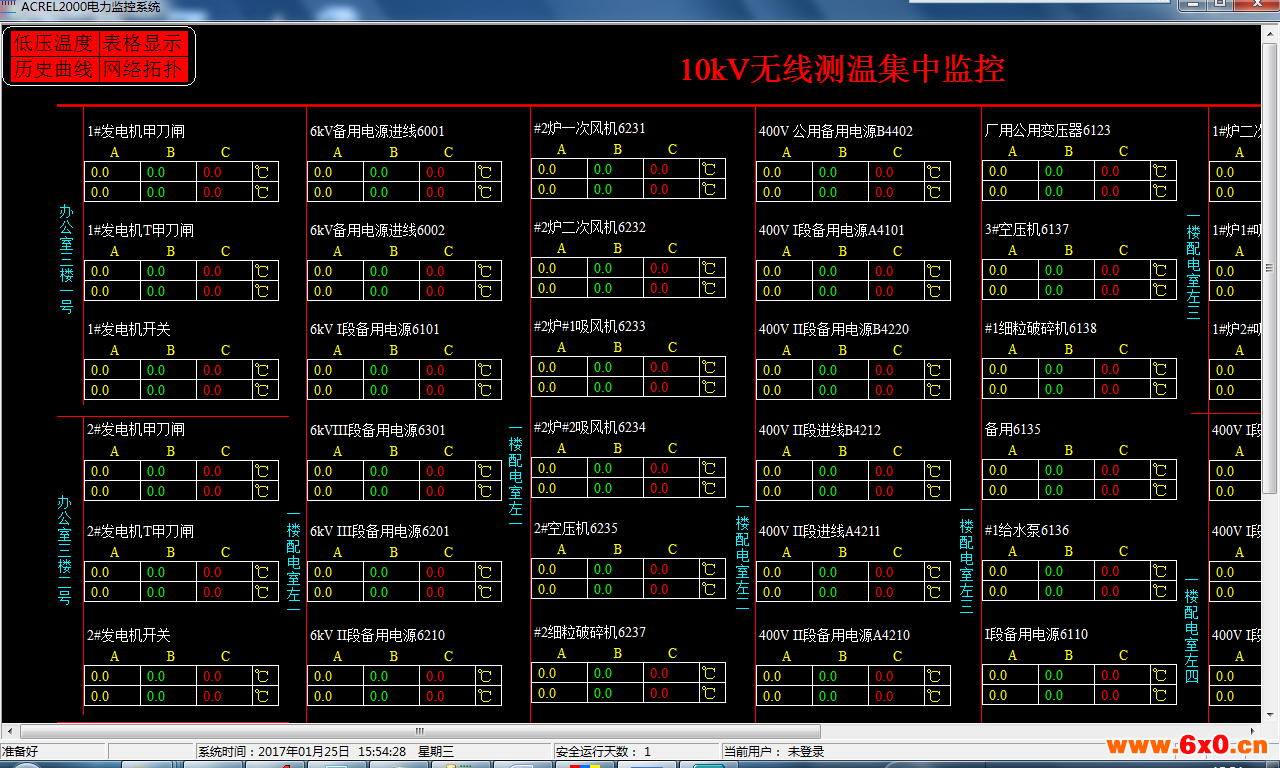
Task: Click the 6kV II段备用电源6210 label
Action: pos(377,635)
